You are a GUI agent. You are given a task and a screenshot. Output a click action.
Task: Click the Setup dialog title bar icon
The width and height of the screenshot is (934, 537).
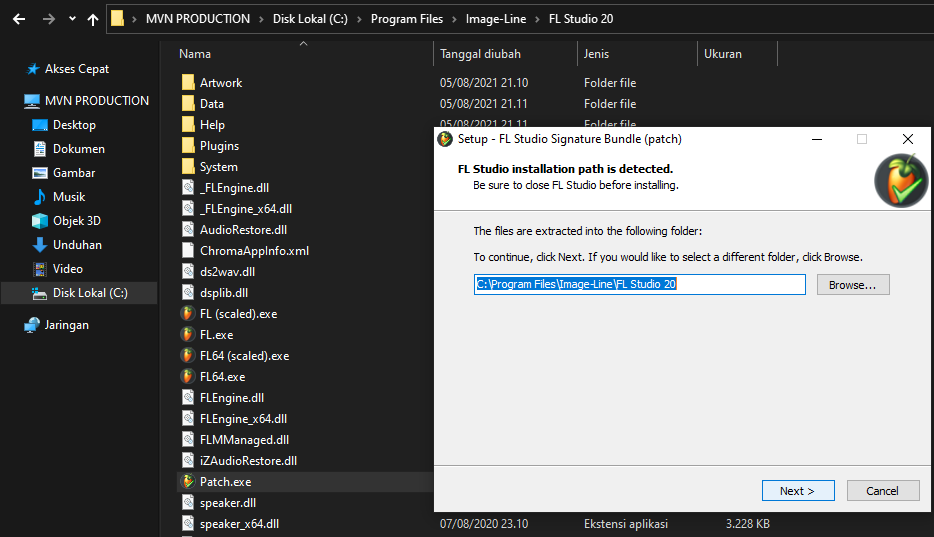pos(445,139)
